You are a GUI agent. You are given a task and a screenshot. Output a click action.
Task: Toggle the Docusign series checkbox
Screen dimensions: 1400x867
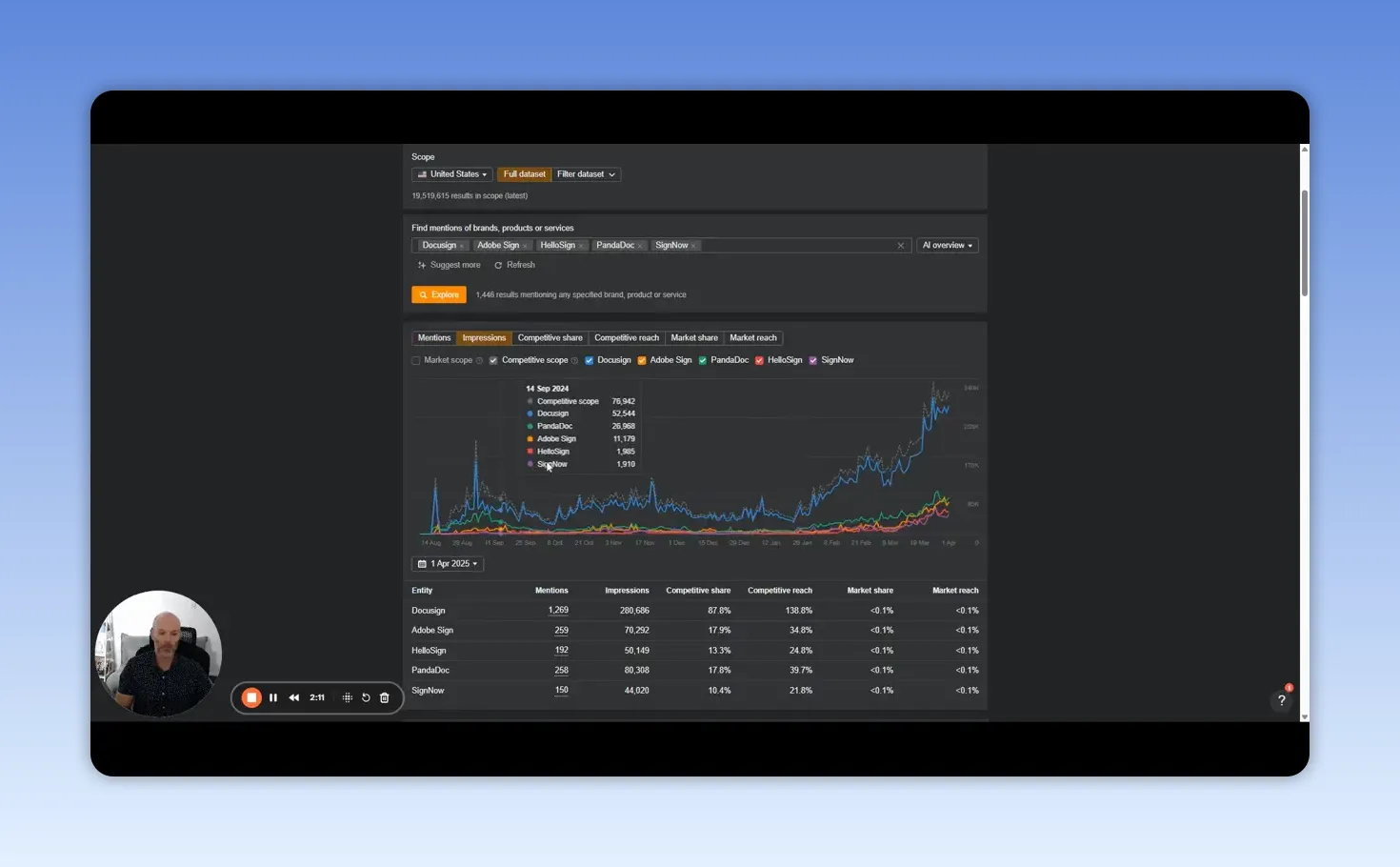click(590, 360)
